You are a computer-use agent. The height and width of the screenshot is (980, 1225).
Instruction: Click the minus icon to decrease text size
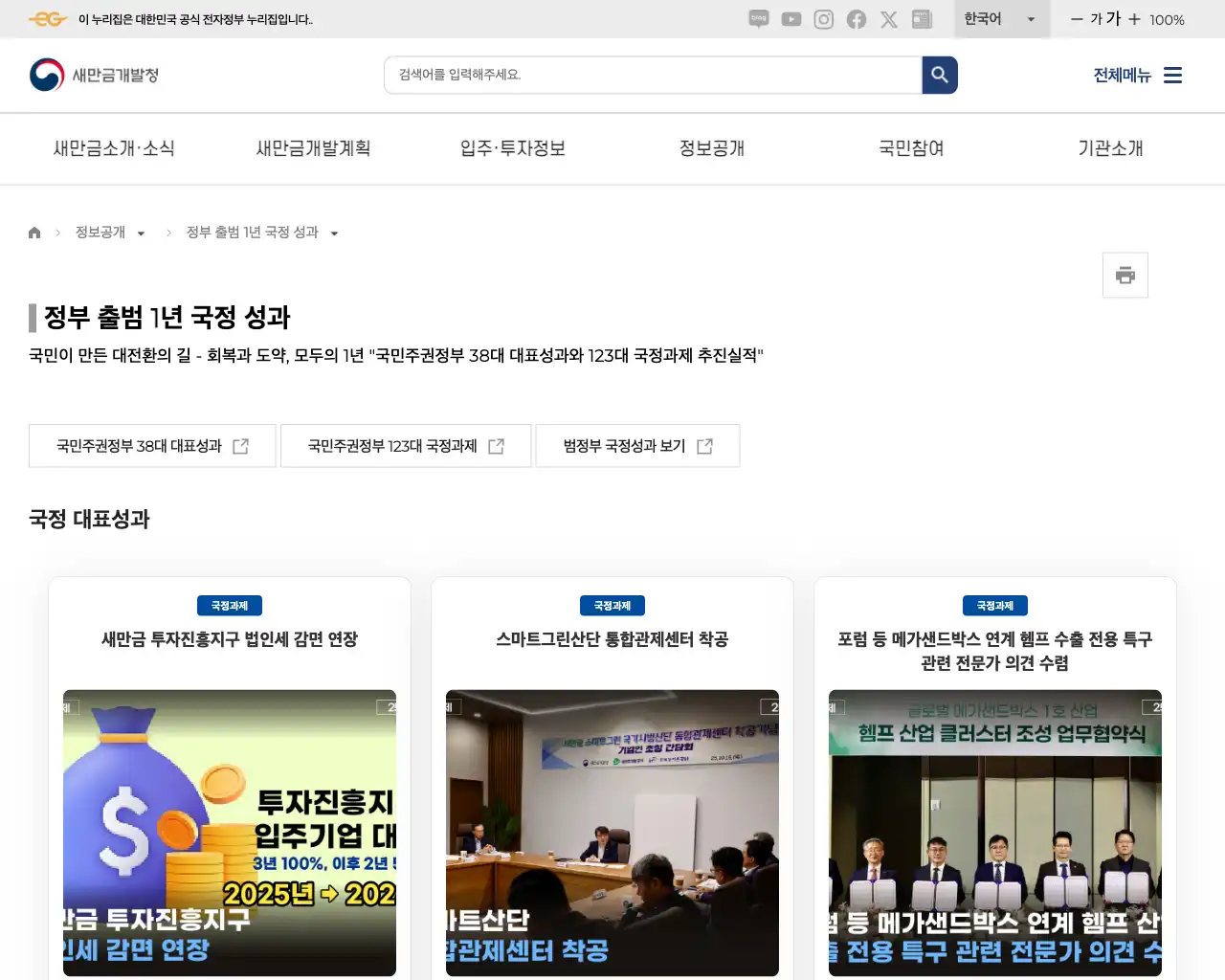tap(1077, 19)
